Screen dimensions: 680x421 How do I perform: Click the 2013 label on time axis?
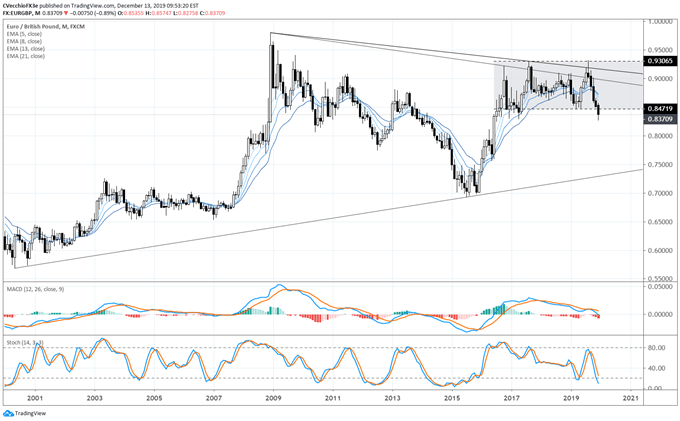click(392, 398)
